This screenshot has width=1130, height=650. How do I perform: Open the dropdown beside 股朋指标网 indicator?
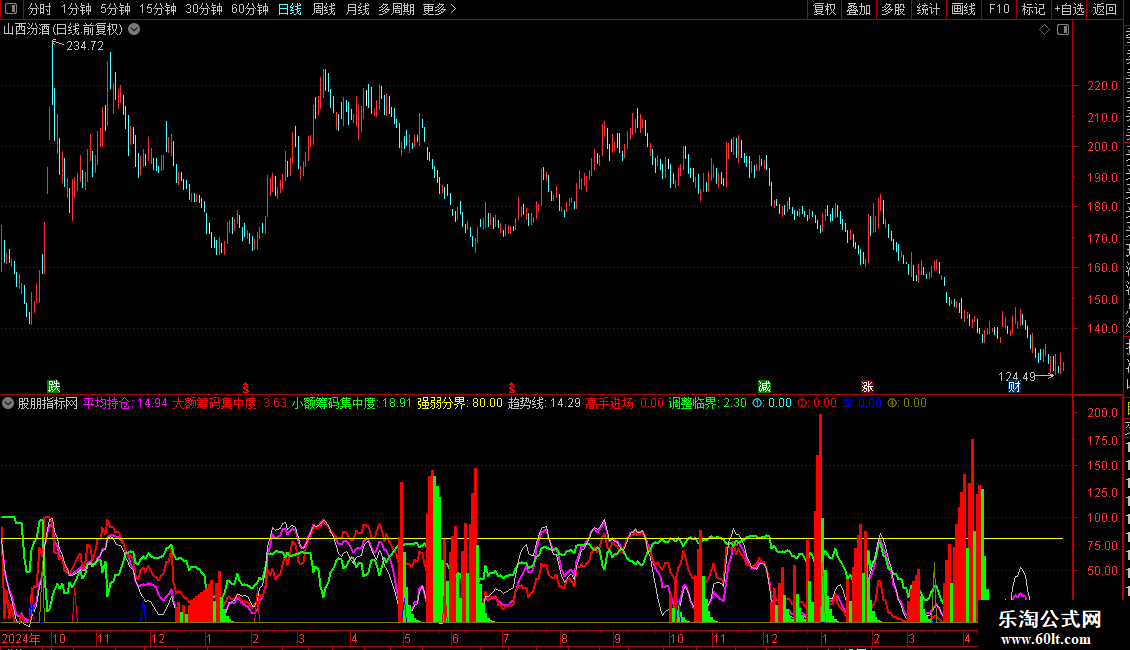pos(8,403)
